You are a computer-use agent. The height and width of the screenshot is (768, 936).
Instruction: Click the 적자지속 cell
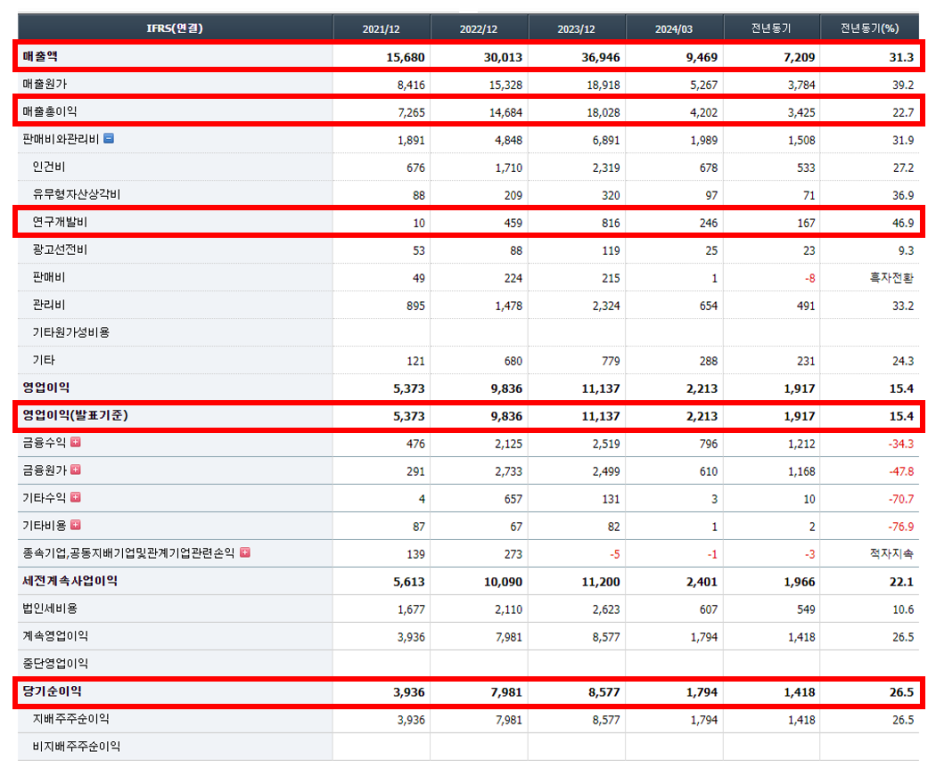pos(892,554)
